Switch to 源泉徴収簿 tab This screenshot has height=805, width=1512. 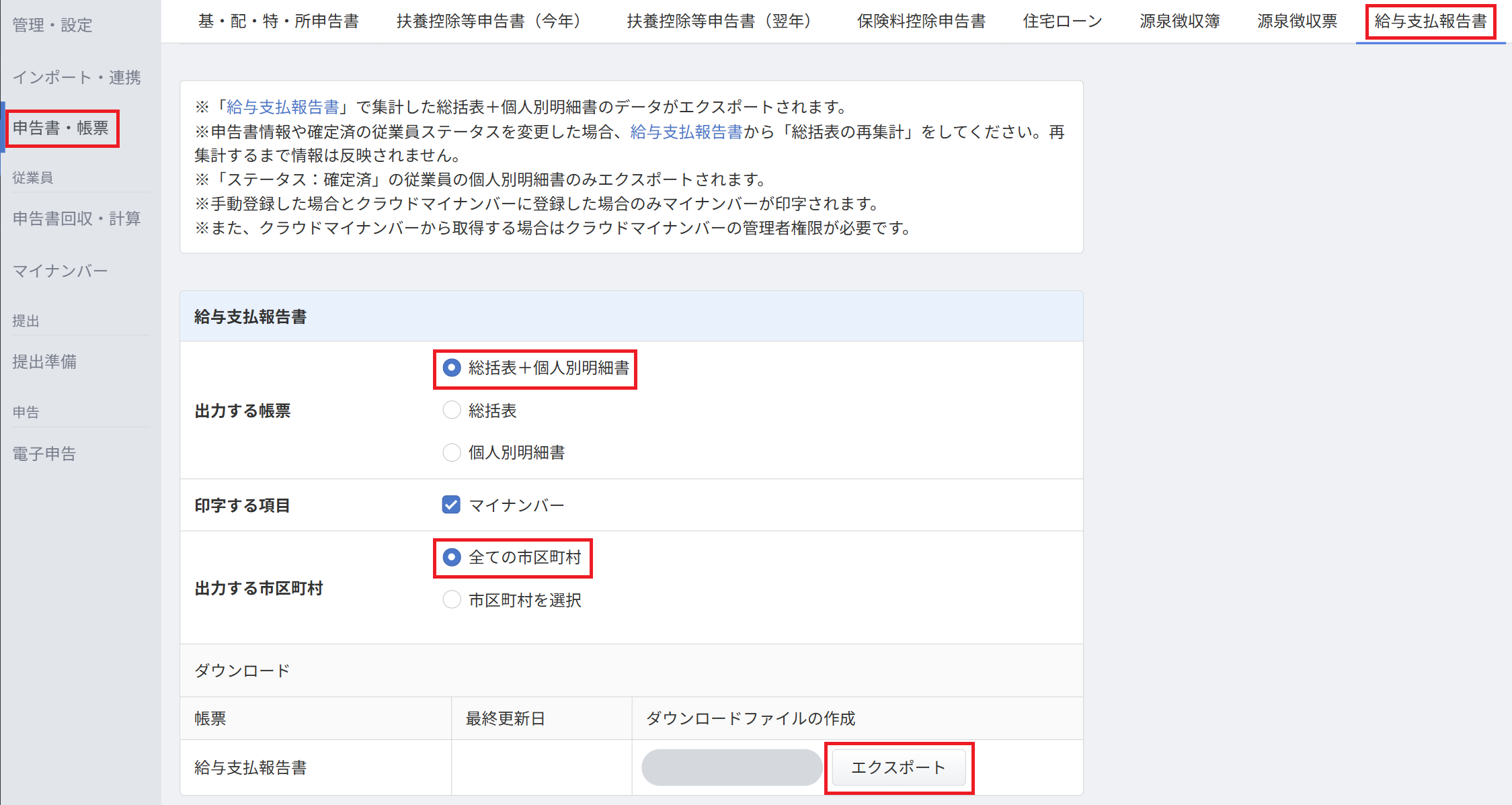point(1179,22)
